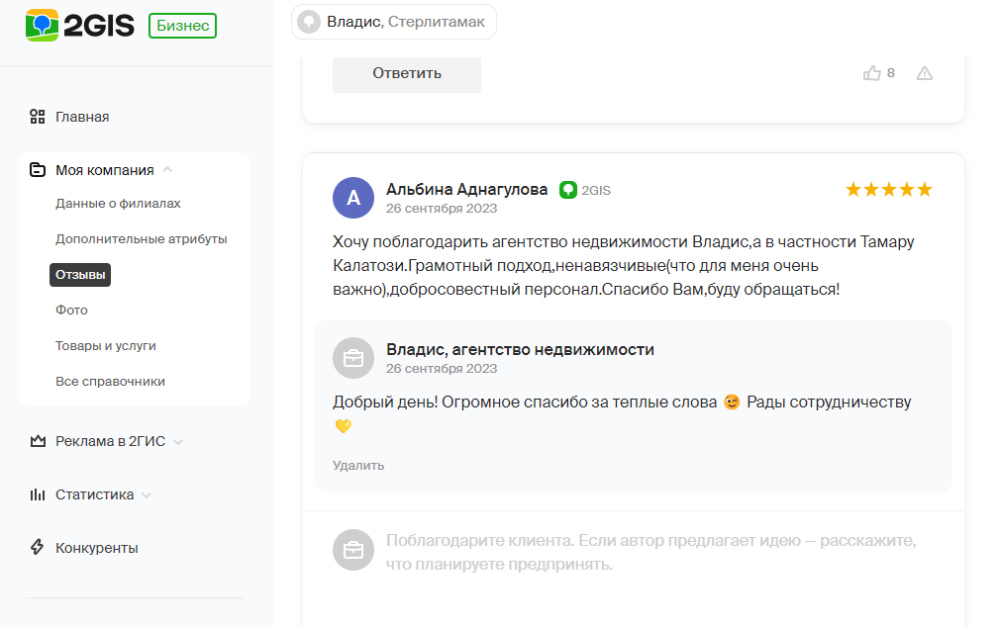The width and height of the screenshot is (1000, 627).
Task: Click the review text about Тамару Калатози
Action: [x=623, y=265]
